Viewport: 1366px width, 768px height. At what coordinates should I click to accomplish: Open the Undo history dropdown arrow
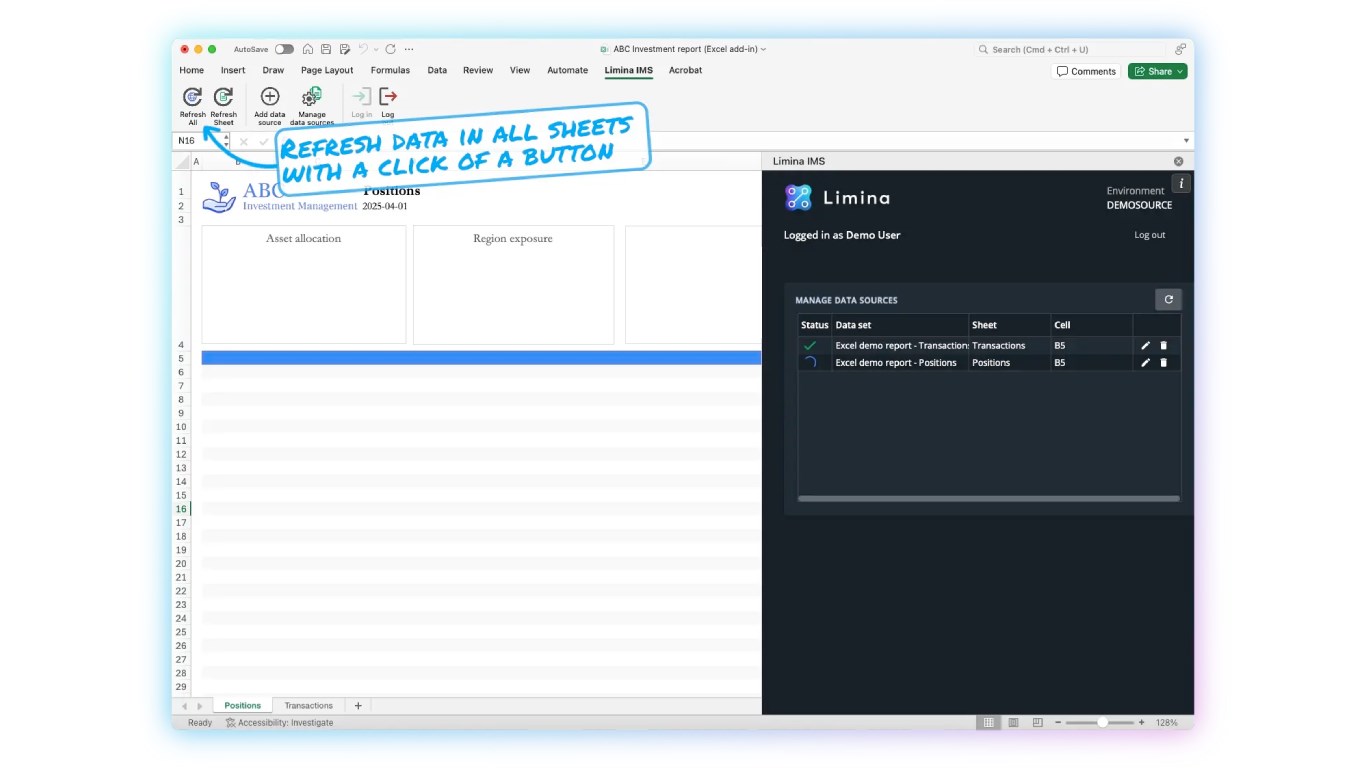tap(375, 49)
